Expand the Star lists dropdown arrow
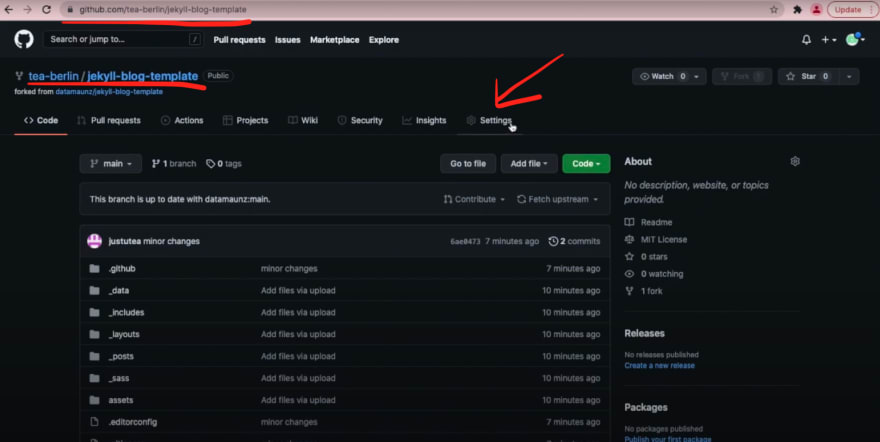880x442 pixels. [849, 76]
